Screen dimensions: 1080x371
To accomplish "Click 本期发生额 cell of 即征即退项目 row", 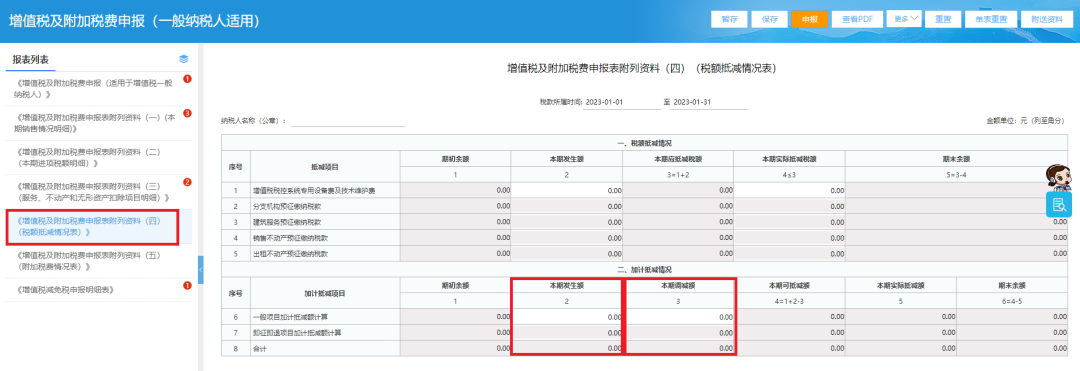I will (x=566, y=333).
